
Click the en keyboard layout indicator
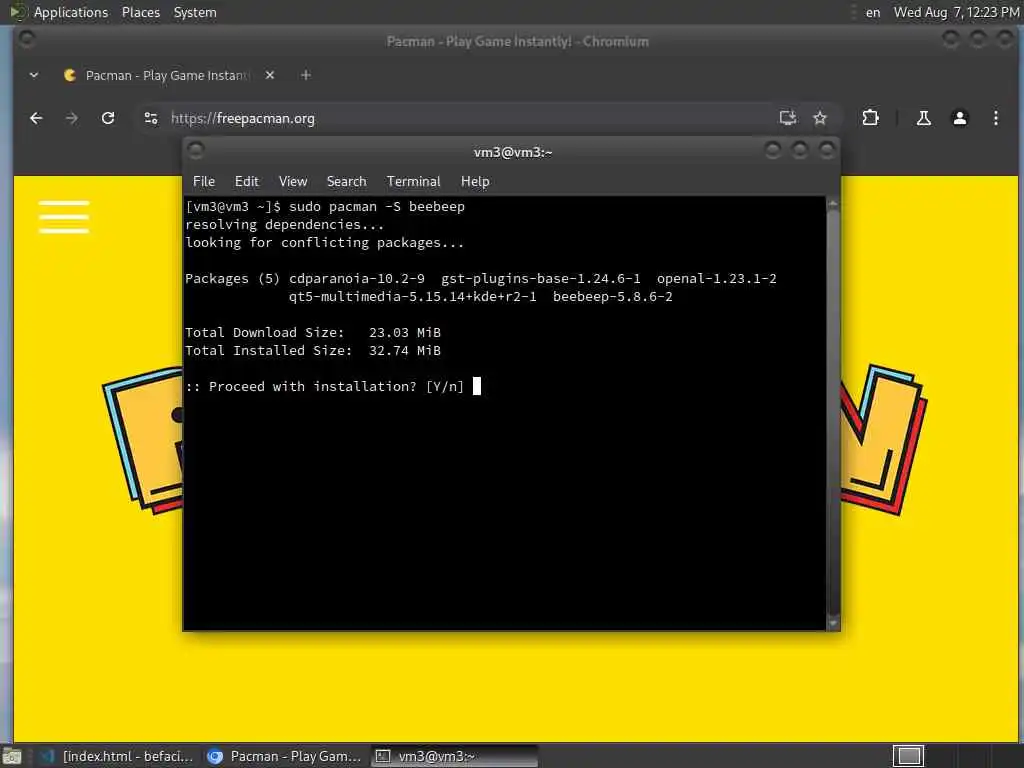[872, 12]
